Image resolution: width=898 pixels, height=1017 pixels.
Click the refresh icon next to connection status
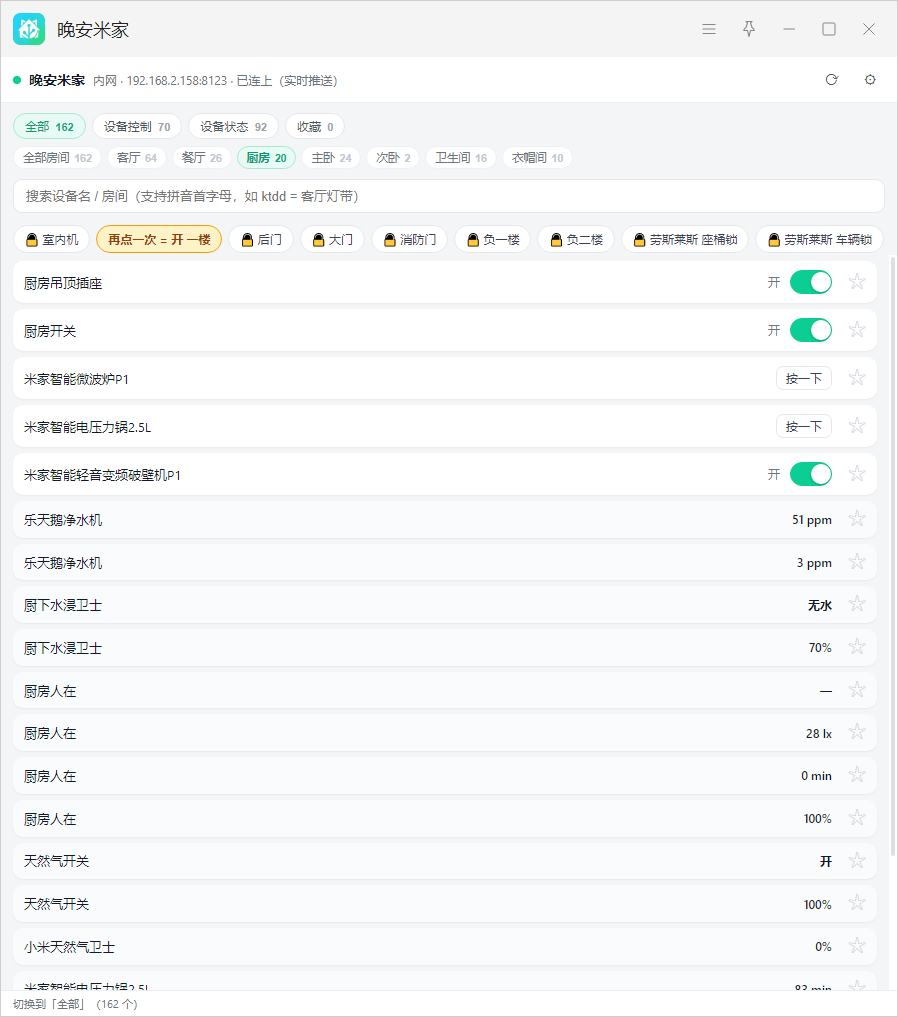point(831,80)
